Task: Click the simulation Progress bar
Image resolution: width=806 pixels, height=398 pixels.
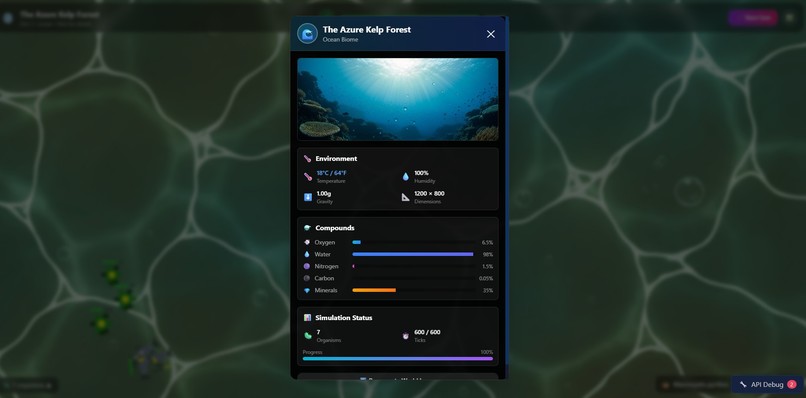Action: click(397, 358)
